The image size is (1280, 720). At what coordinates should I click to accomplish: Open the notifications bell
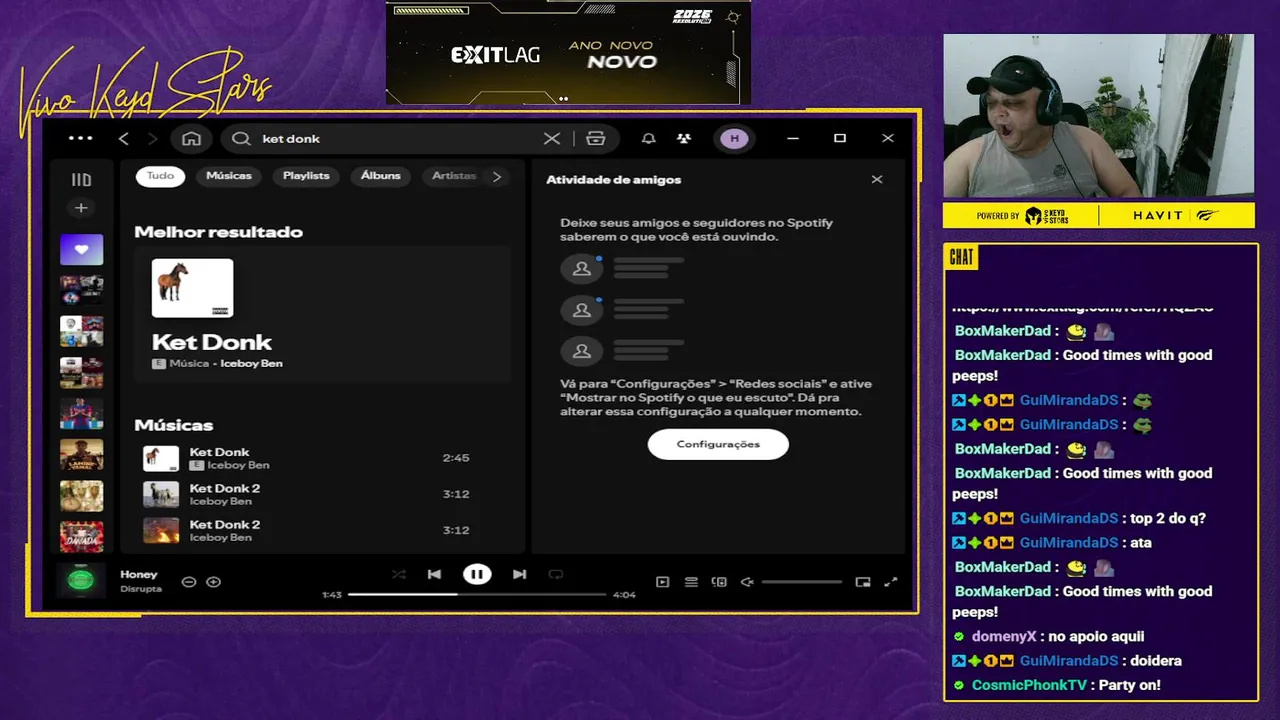[x=648, y=139]
